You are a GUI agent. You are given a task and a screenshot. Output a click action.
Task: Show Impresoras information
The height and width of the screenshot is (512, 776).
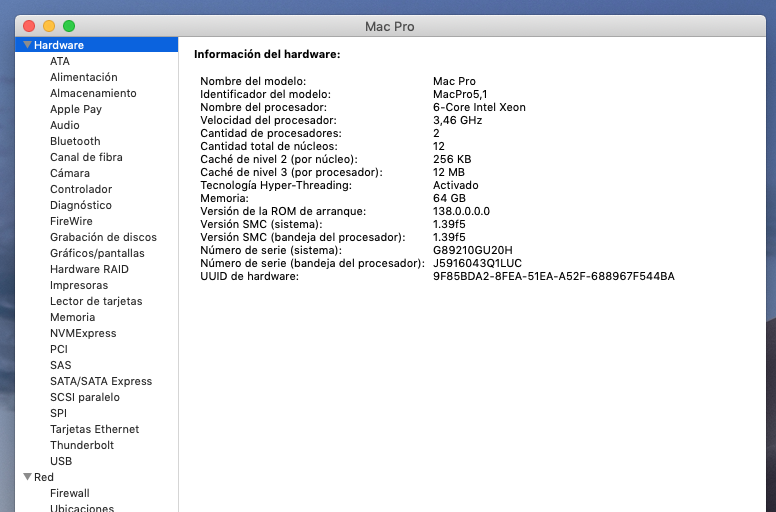pos(79,285)
